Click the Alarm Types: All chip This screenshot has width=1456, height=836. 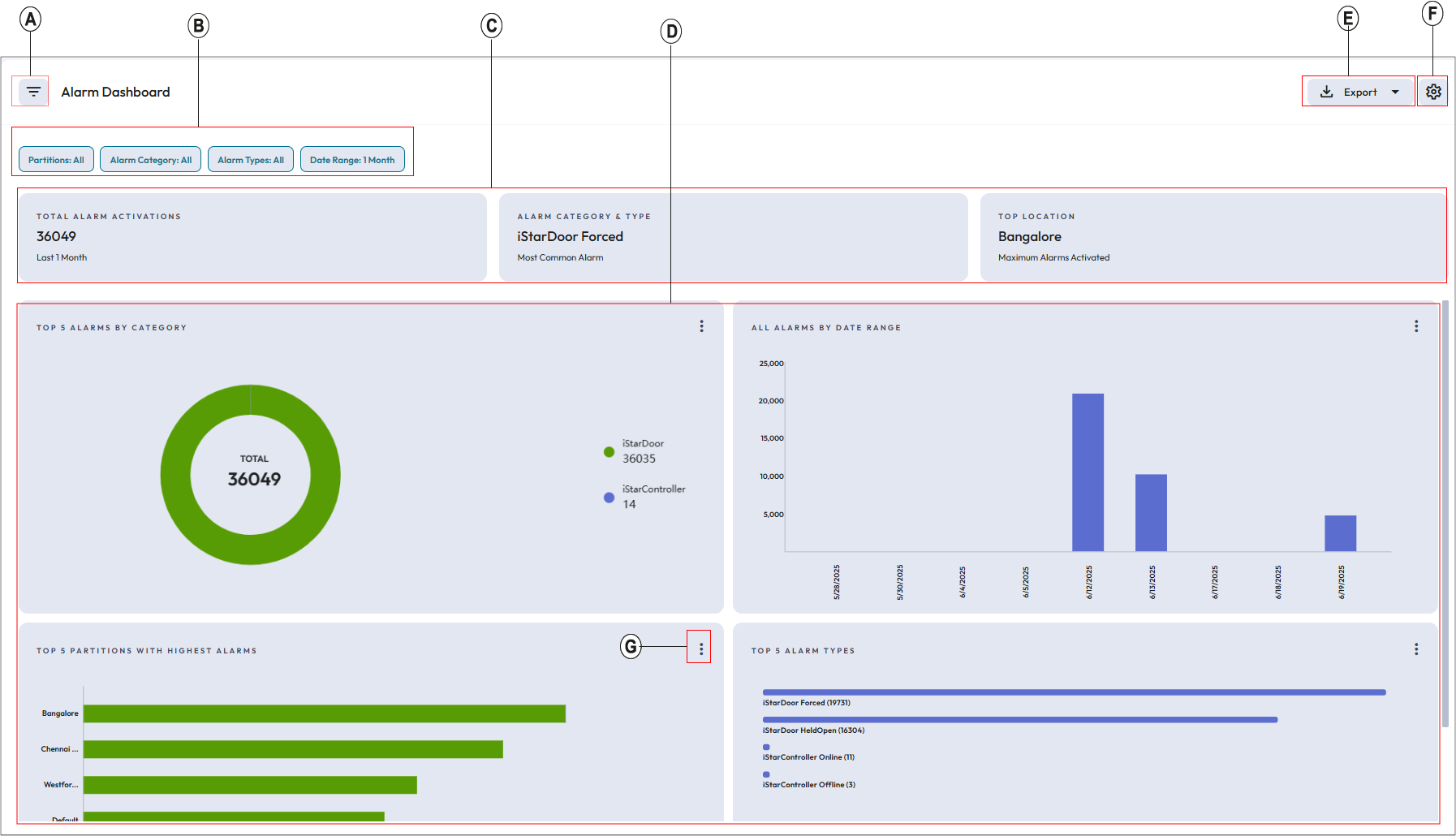pyautogui.click(x=250, y=160)
